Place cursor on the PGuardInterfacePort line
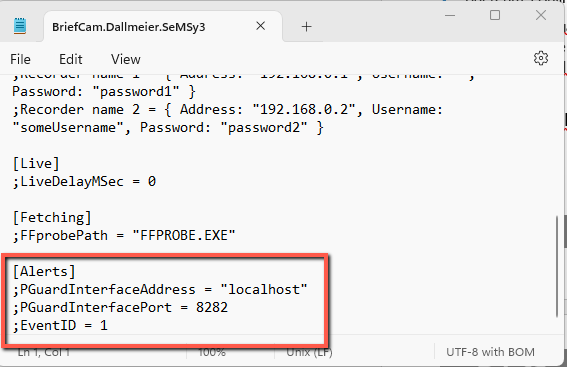 pyautogui.click(x=120, y=308)
